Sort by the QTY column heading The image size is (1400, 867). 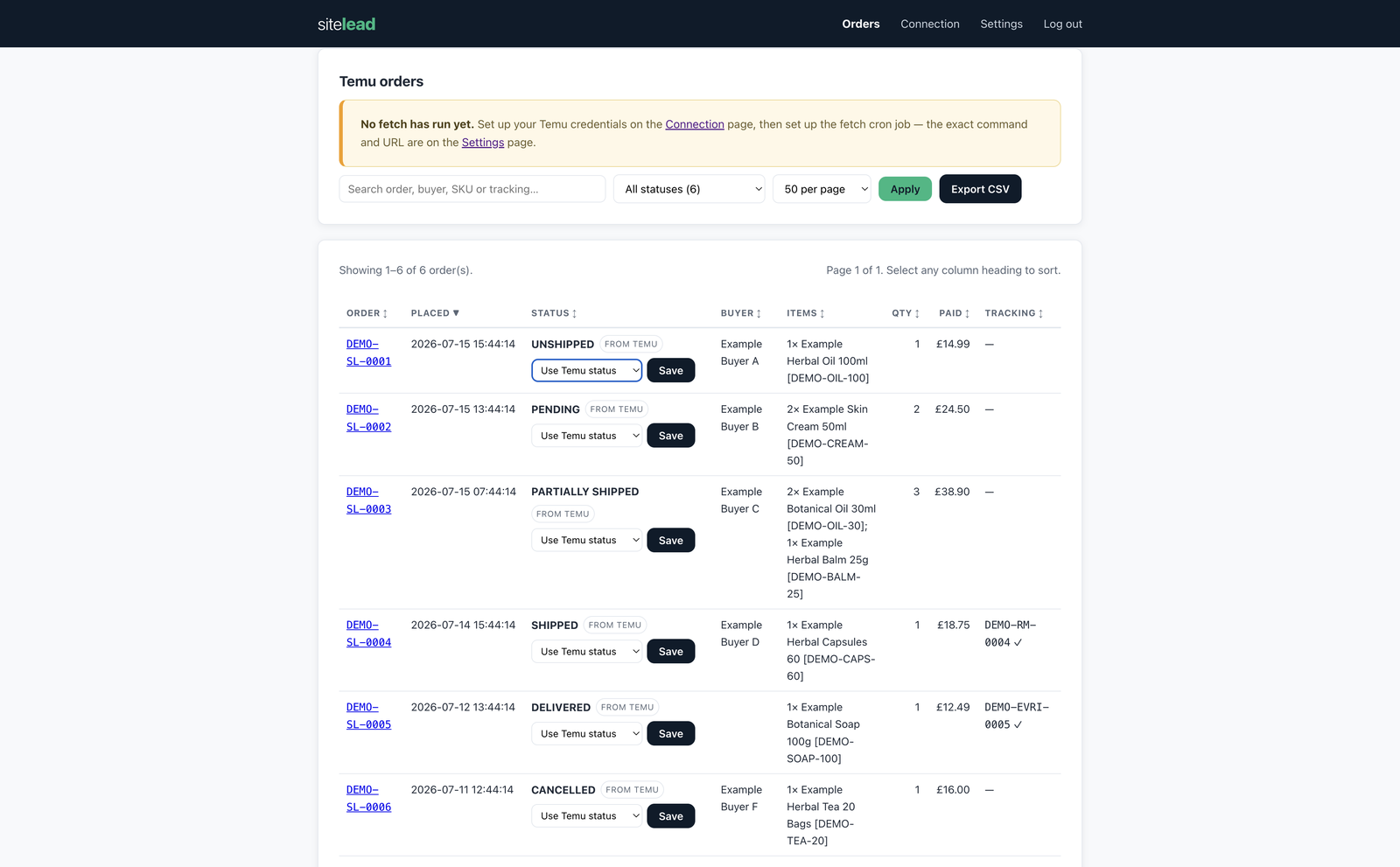click(x=906, y=313)
